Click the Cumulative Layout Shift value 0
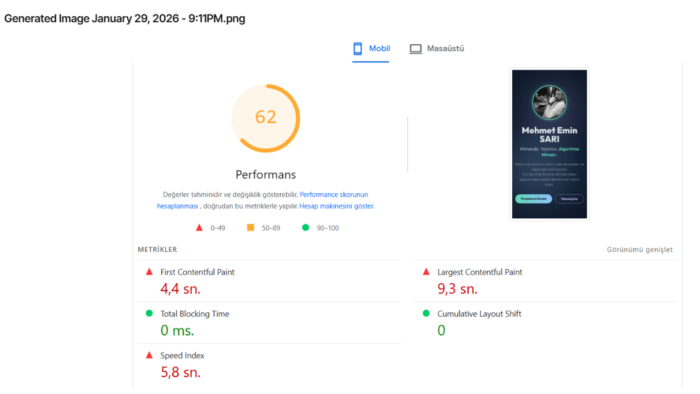700x394 pixels. tap(441, 330)
